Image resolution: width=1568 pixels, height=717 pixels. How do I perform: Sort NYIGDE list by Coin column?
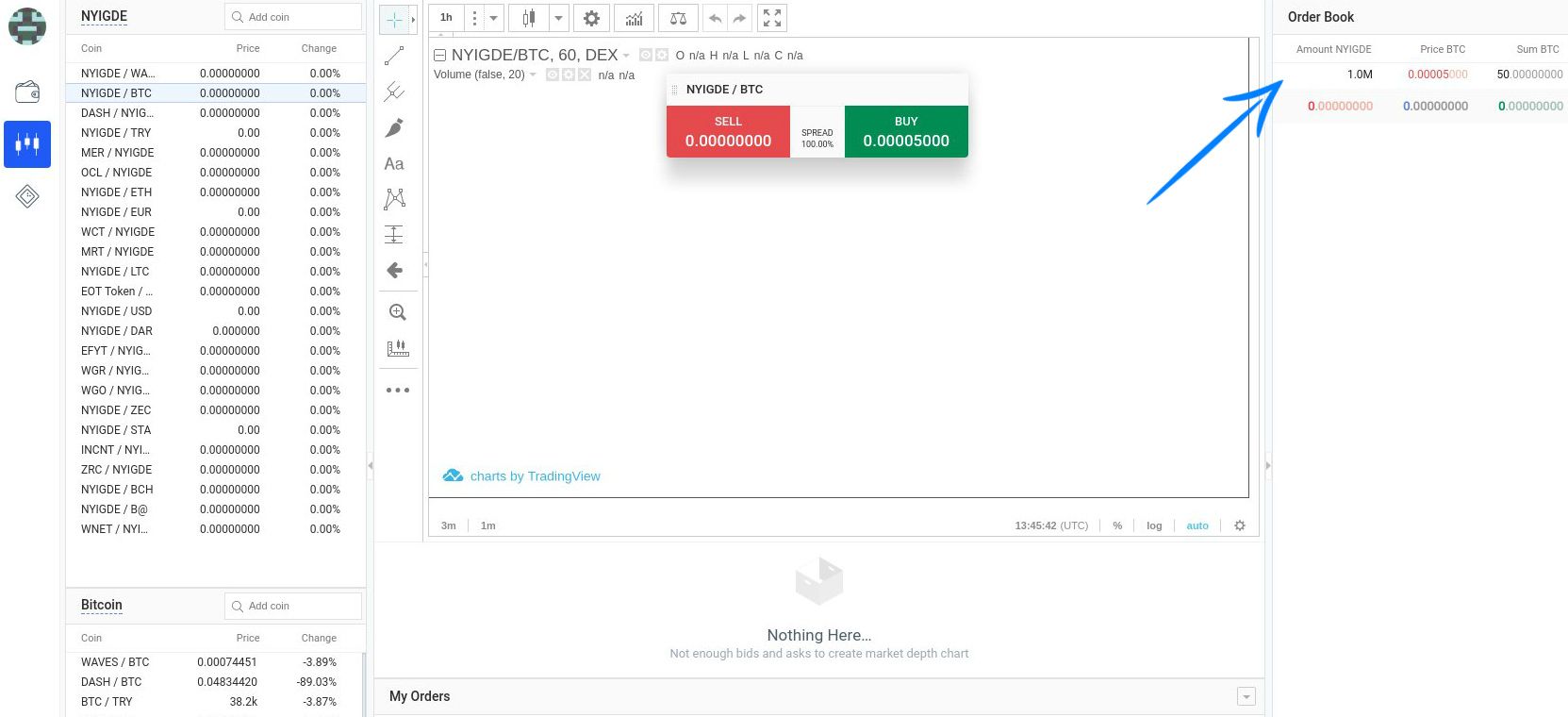pos(91,48)
